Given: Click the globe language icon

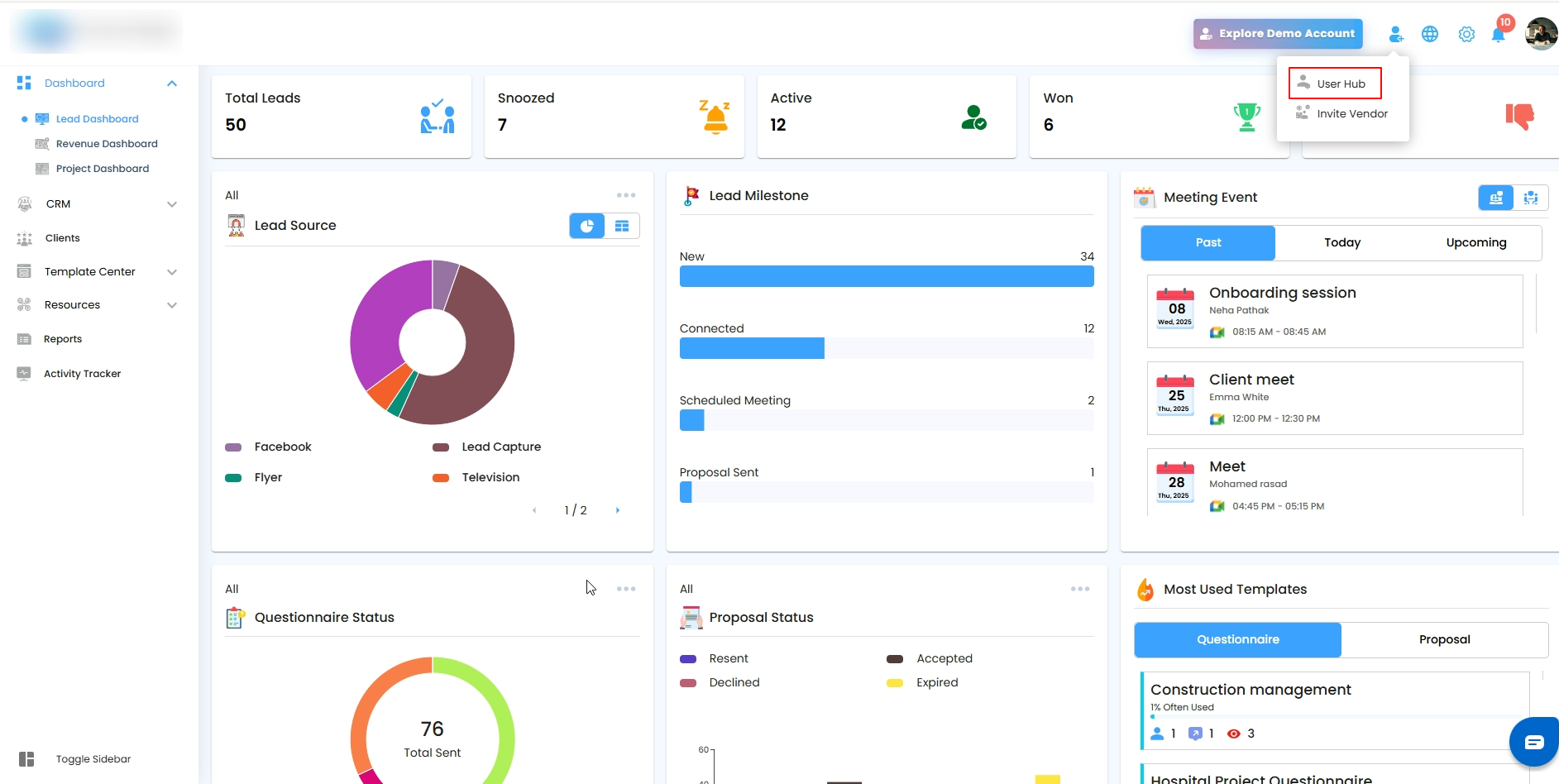Looking at the screenshot, I should [1430, 34].
